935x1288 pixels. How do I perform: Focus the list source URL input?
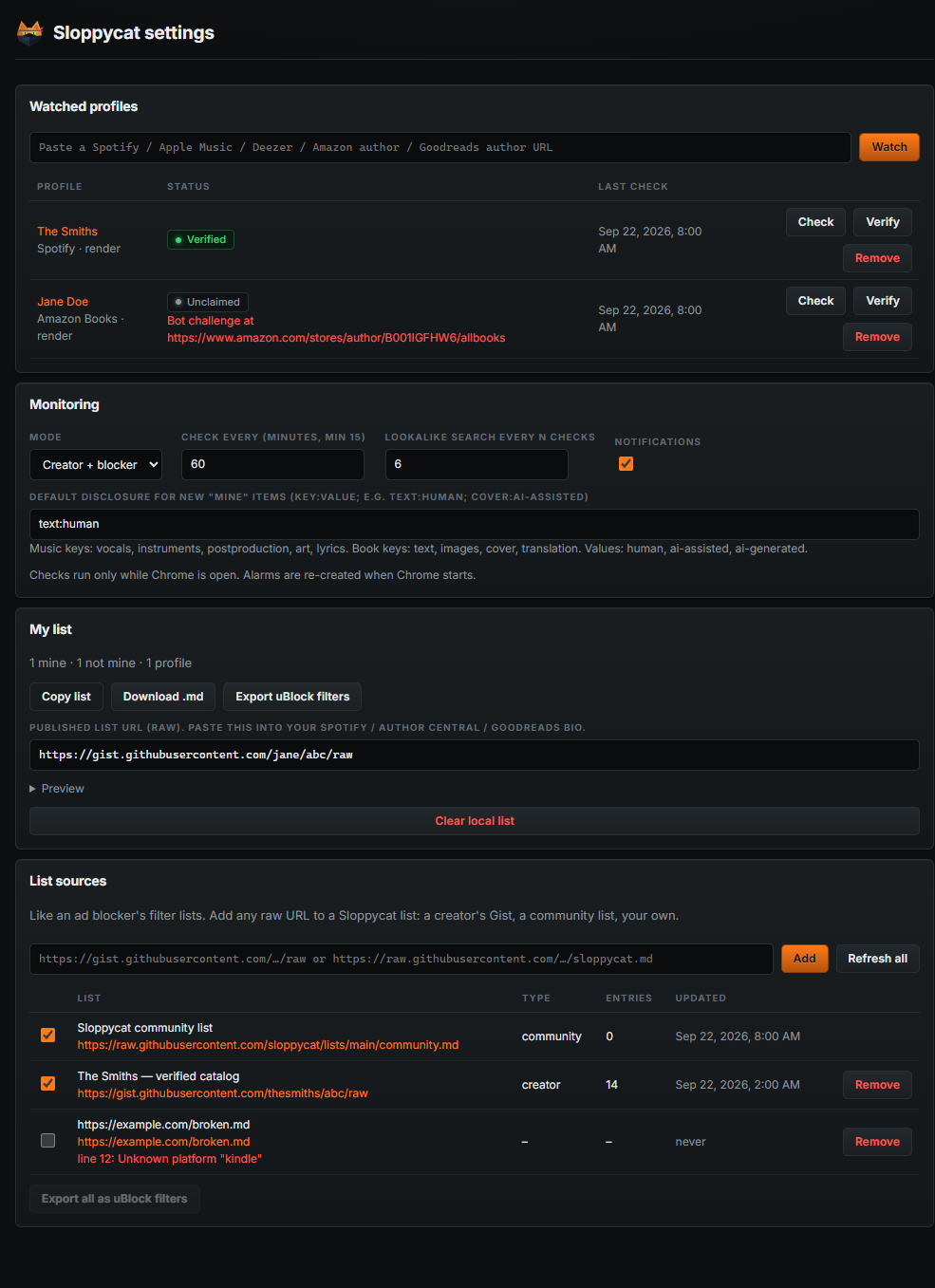(x=402, y=959)
